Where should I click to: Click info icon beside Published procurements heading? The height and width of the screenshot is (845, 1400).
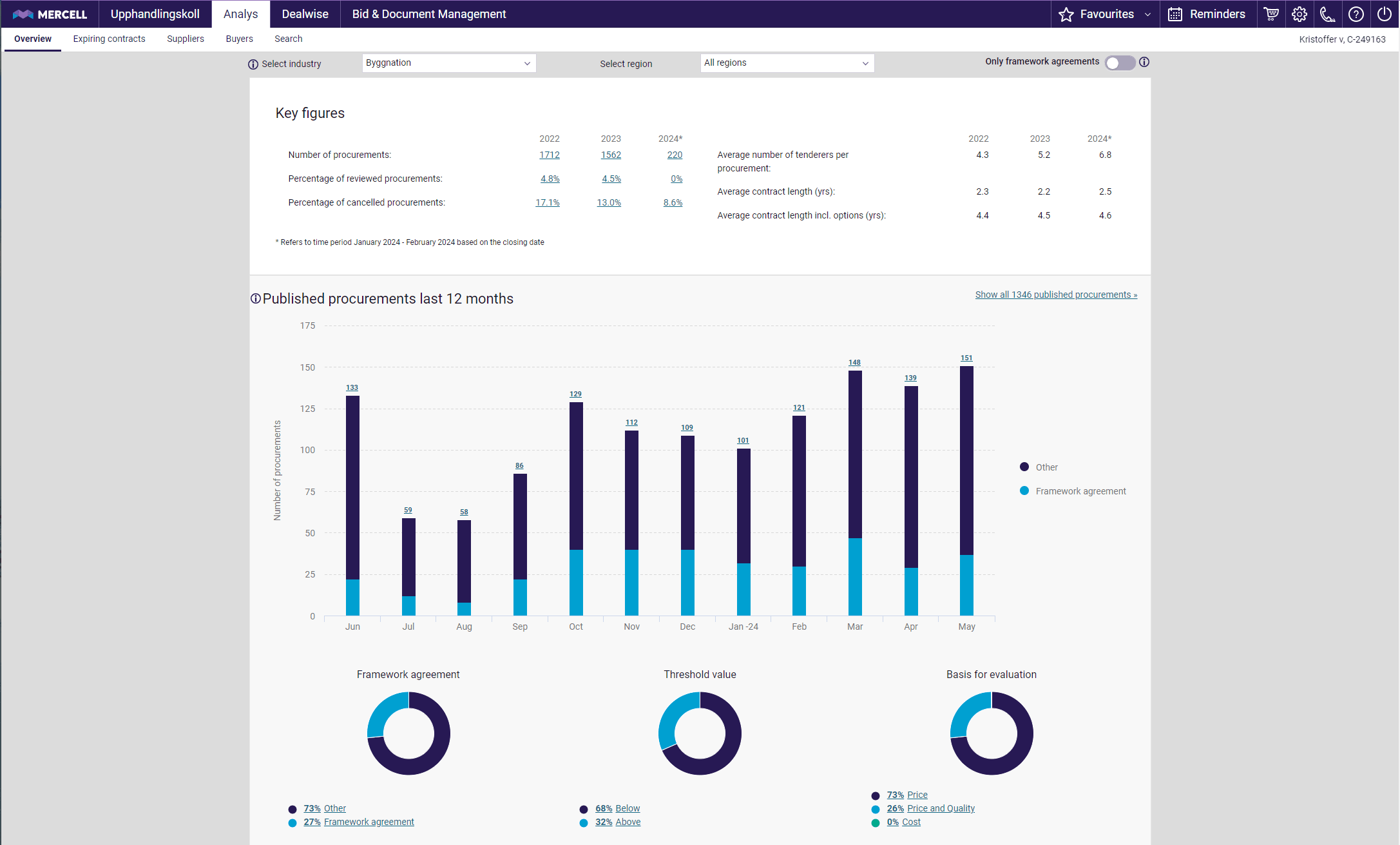256,298
